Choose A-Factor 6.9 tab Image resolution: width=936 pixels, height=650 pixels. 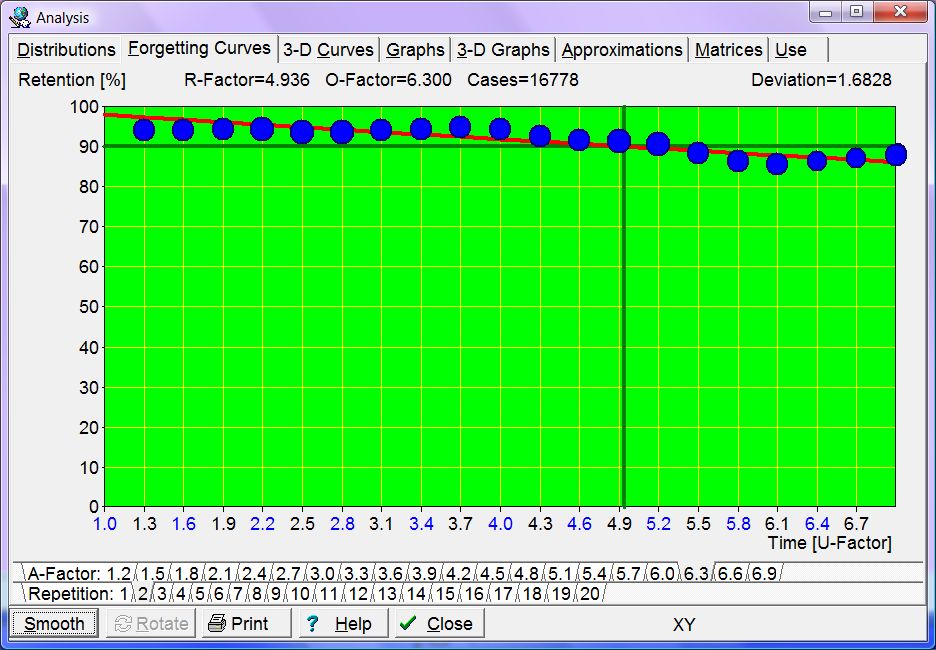point(763,574)
